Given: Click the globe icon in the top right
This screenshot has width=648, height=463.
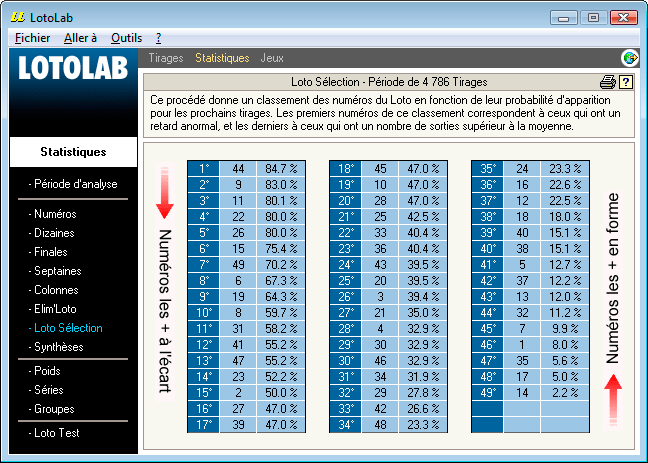Looking at the screenshot, I should 630,58.
